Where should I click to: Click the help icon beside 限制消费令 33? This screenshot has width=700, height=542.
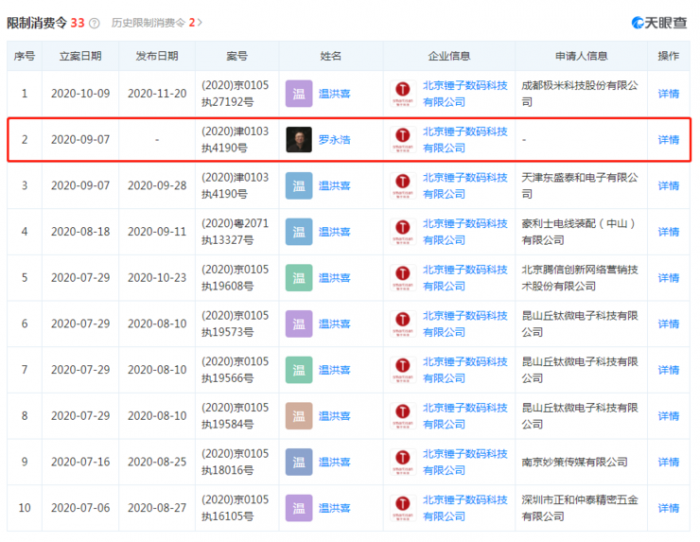coord(94,22)
